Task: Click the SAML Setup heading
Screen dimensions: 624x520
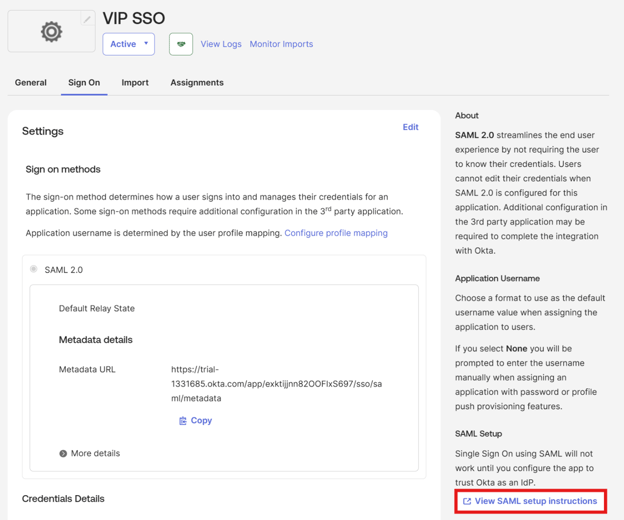Action: tap(478, 434)
